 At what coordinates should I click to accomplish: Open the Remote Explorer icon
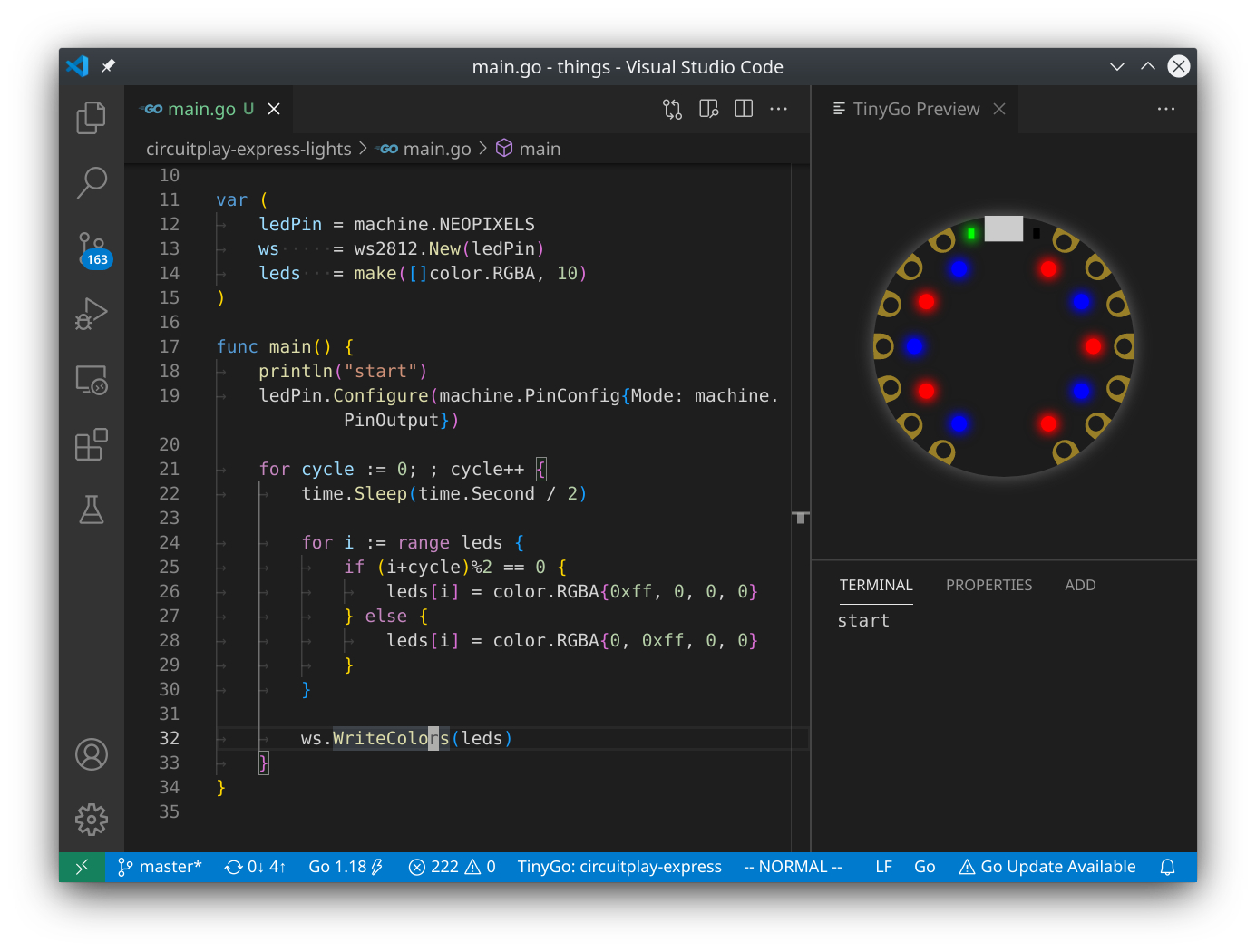(91, 380)
